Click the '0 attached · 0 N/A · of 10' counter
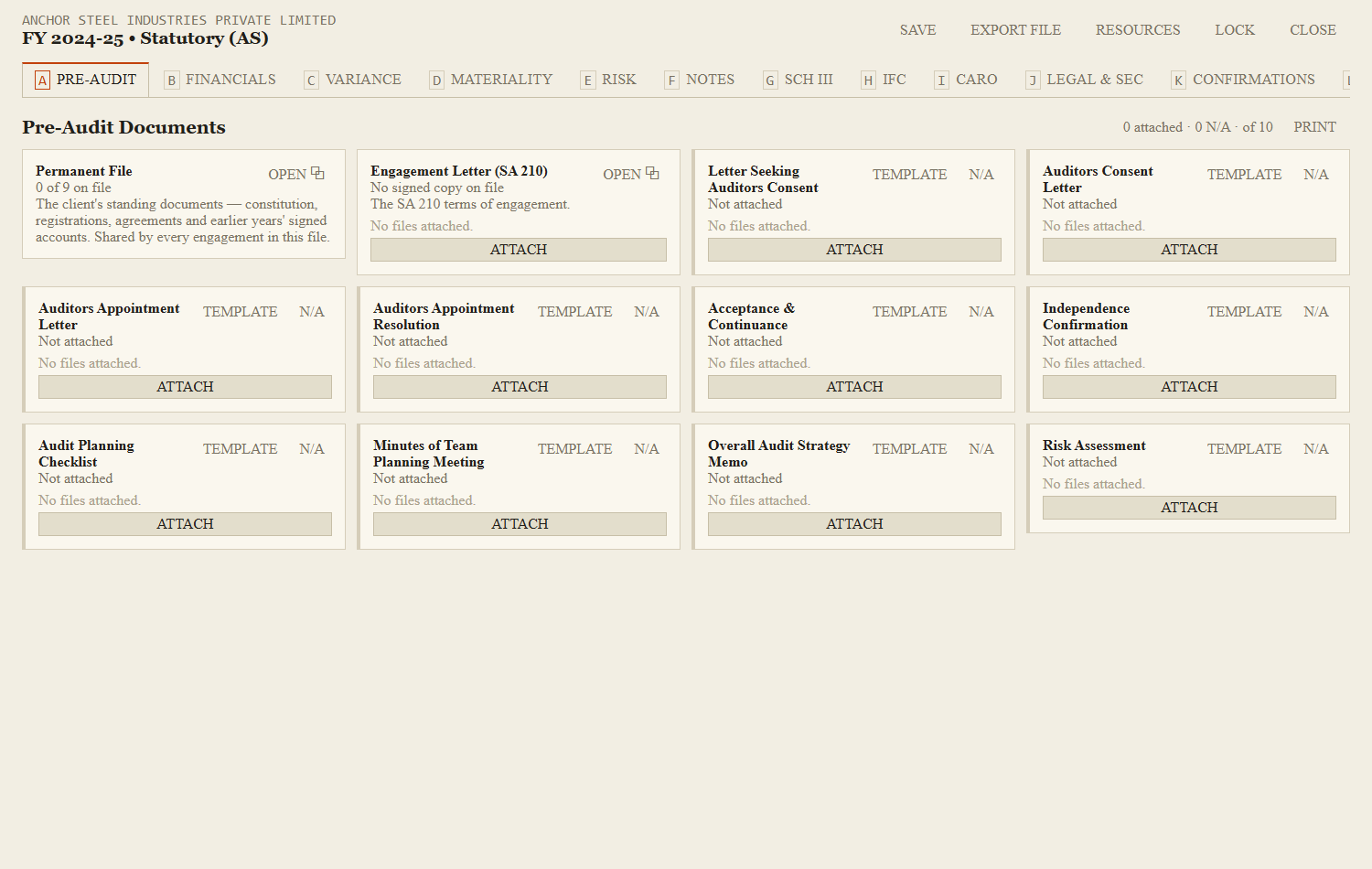 pyautogui.click(x=1197, y=127)
